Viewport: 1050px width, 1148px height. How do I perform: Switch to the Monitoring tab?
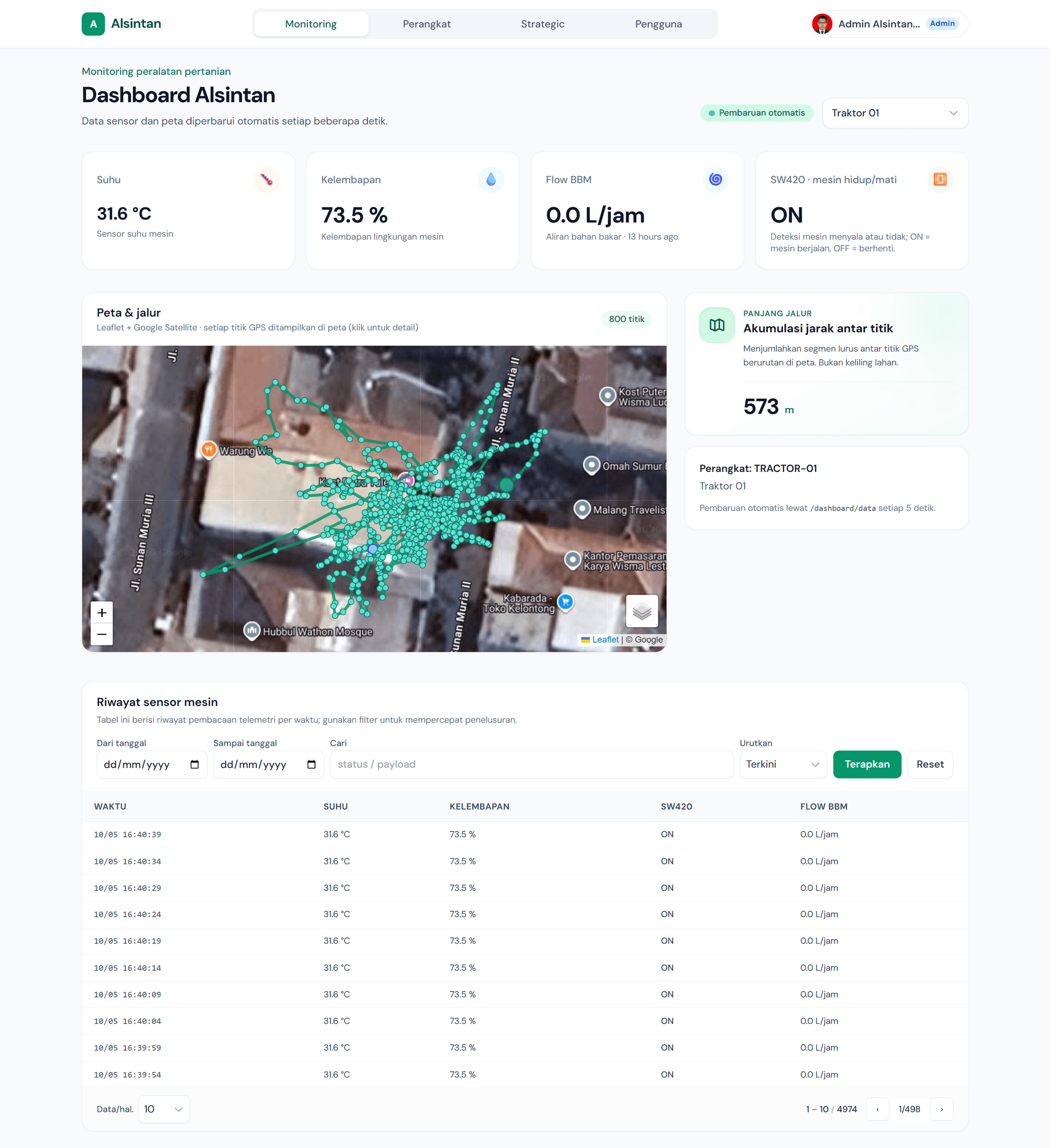[311, 24]
